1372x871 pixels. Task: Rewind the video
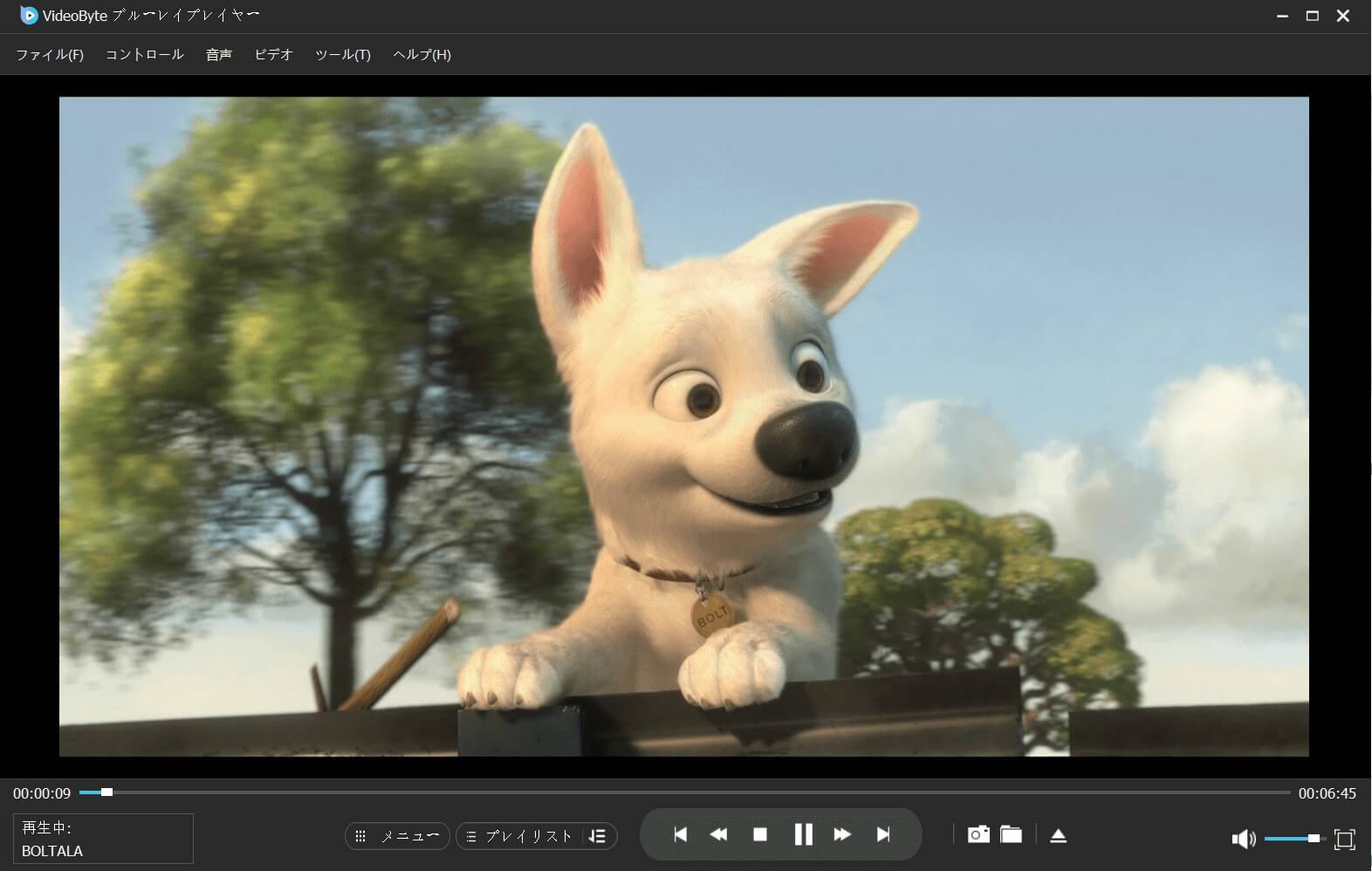pos(718,834)
